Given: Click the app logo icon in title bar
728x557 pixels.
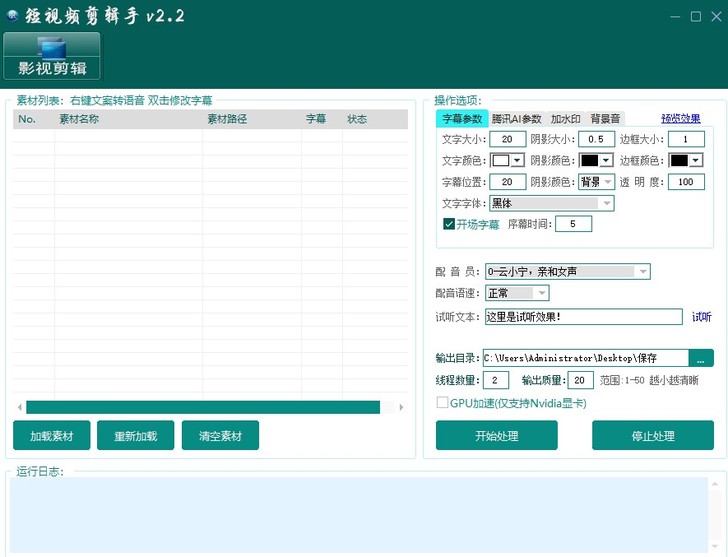Looking at the screenshot, I should [x=12, y=17].
